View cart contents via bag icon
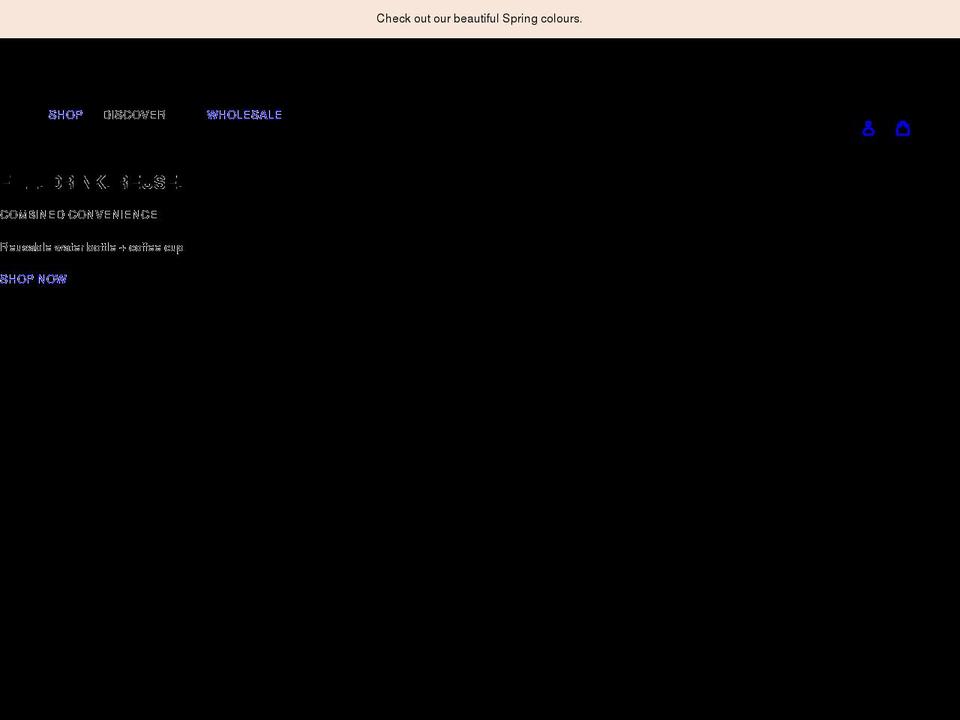Screen dimensions: 960x720 (903, 128)
